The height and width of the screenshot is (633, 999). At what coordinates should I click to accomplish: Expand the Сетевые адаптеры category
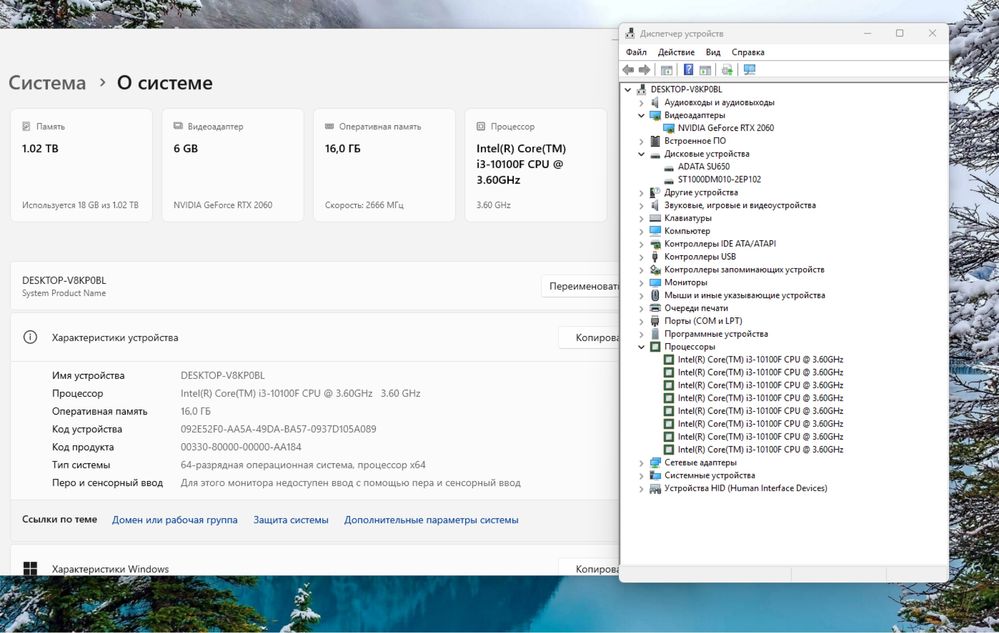tap(642, 462)
